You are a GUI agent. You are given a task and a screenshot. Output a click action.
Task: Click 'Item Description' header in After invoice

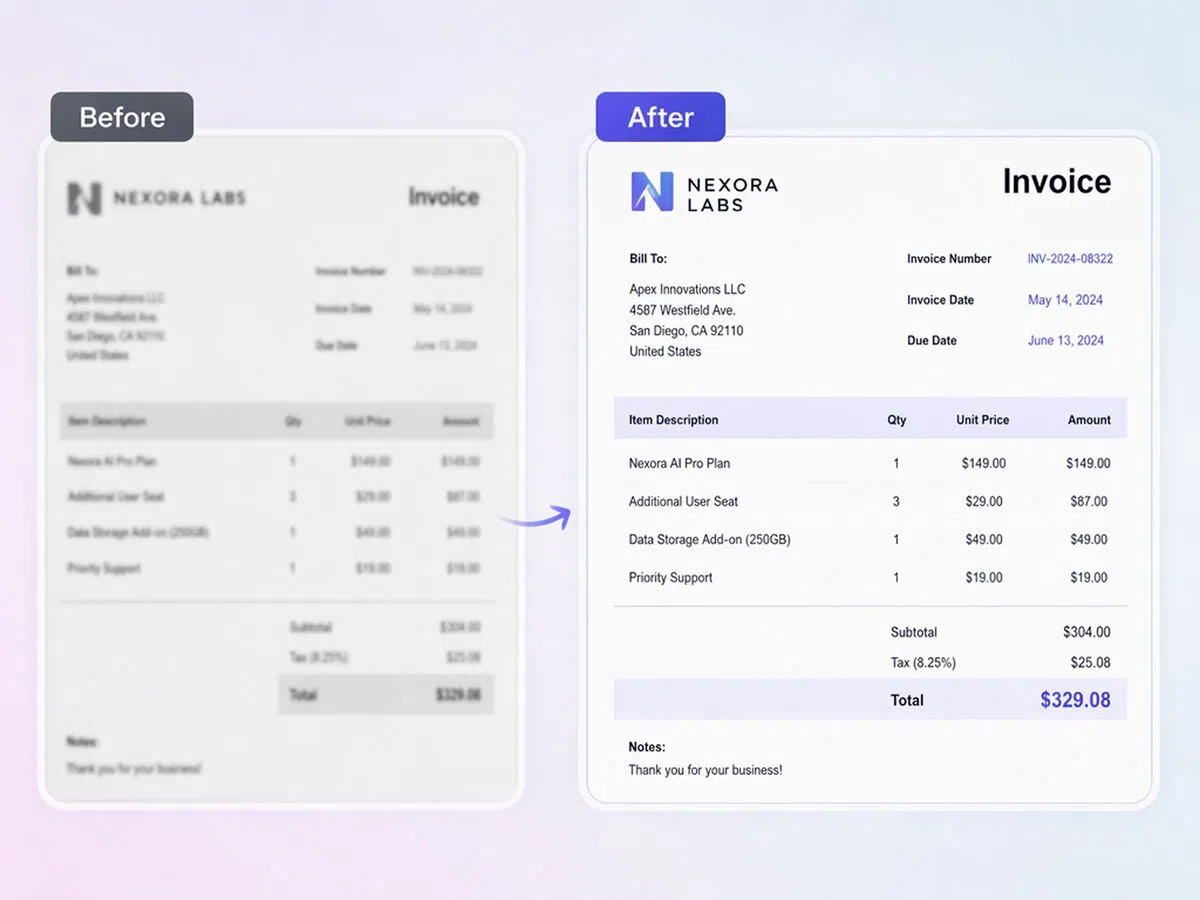(673, 420)
